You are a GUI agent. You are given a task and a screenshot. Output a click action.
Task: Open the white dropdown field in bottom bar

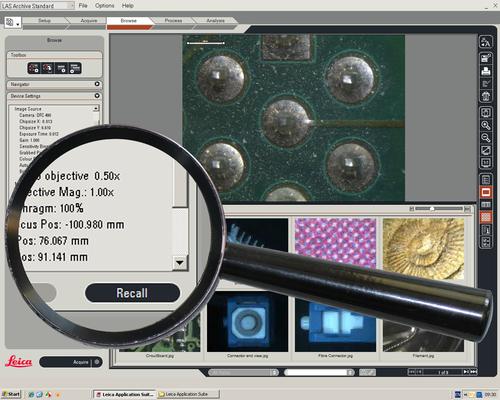point(319,372)
